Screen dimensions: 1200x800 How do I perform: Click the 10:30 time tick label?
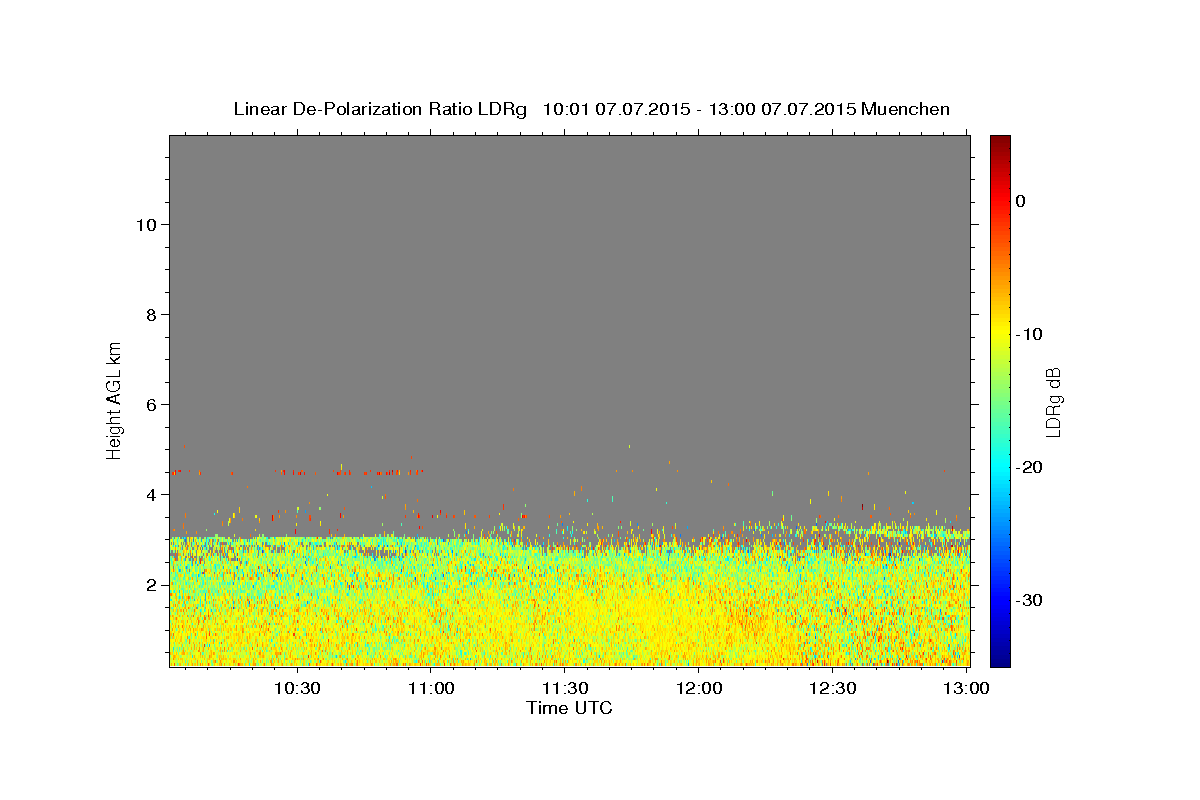click(298, 688)
